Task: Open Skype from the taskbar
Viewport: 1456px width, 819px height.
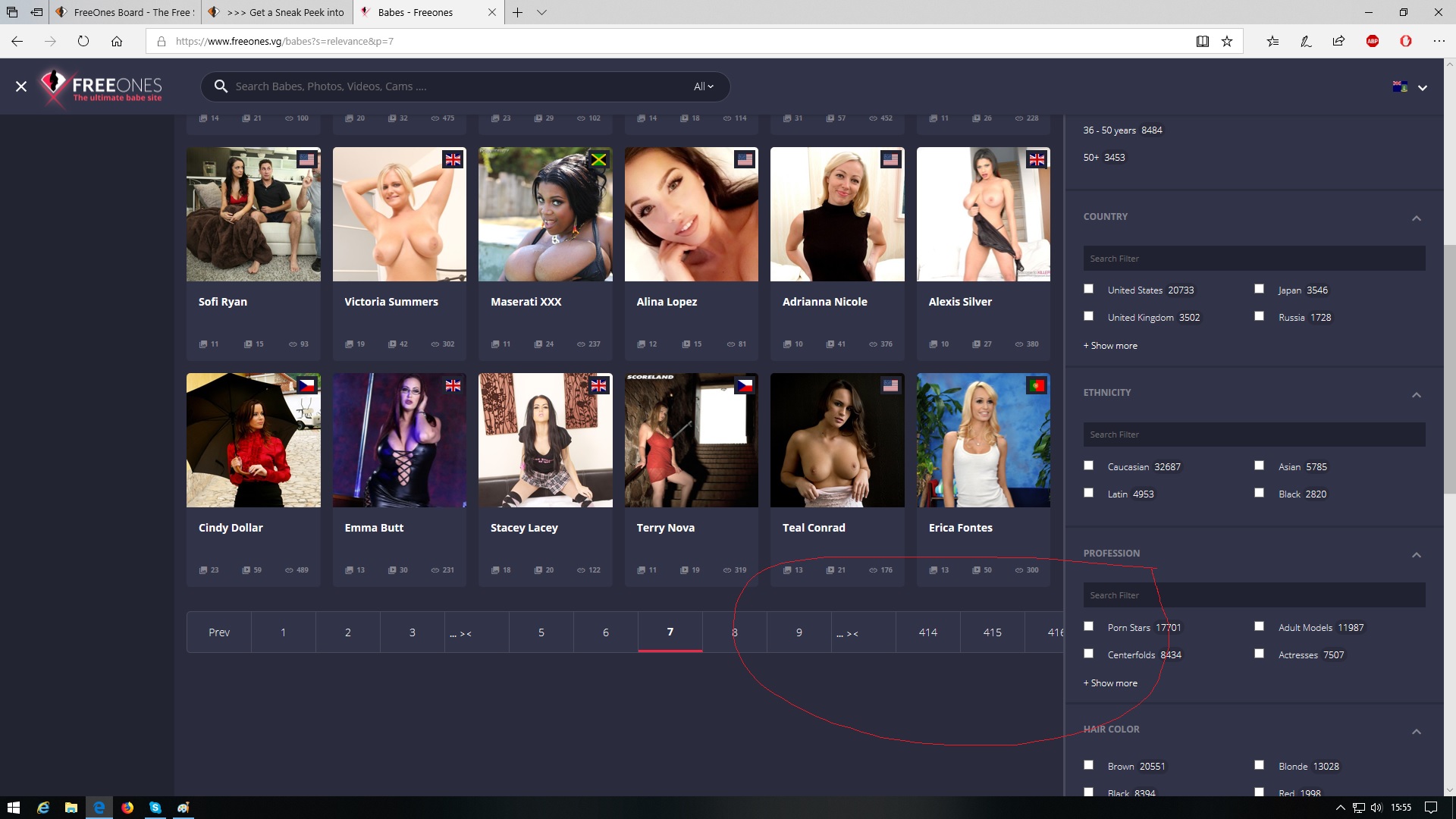Action: [x=155, y=808]
